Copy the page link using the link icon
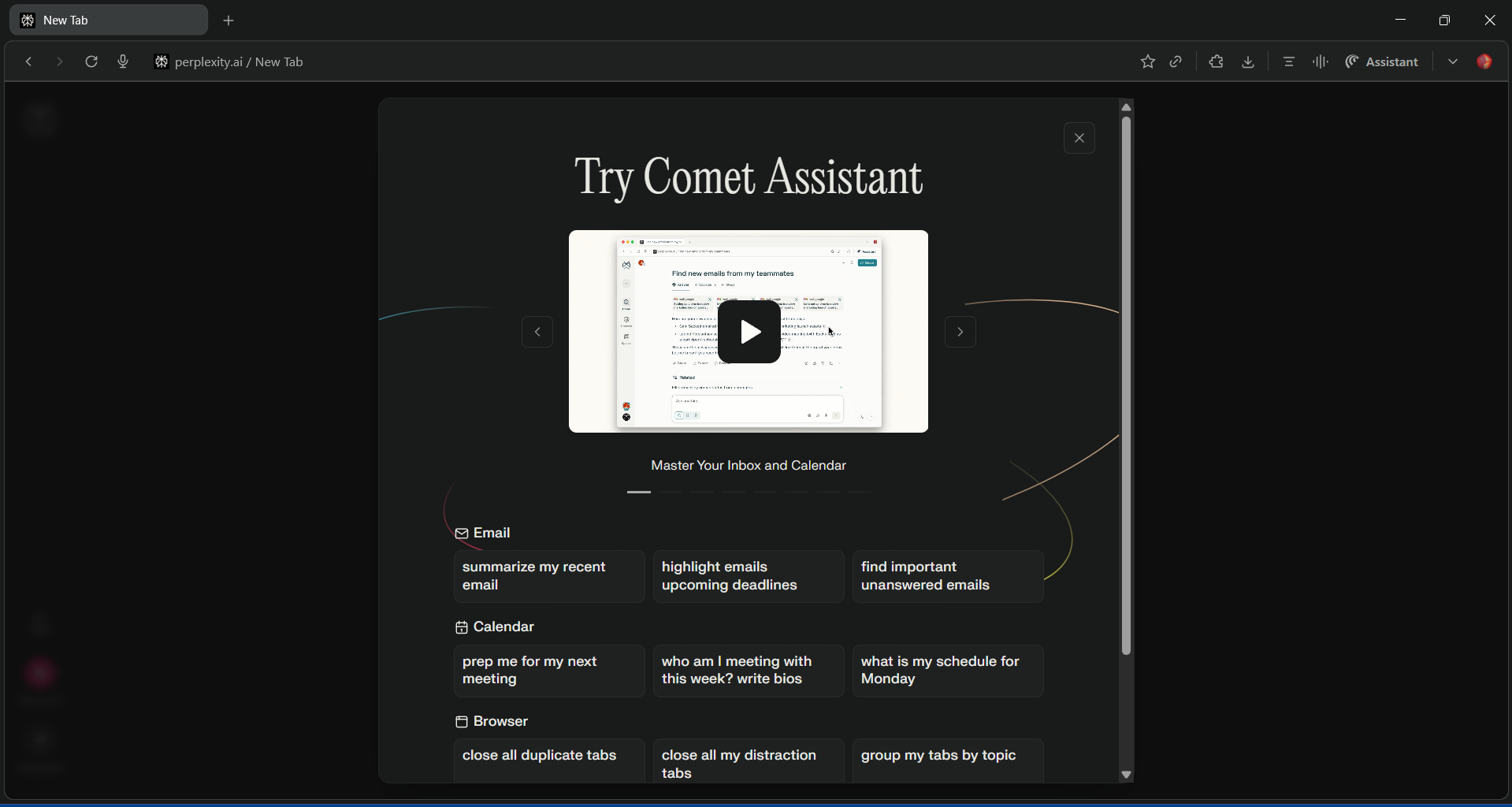The width and height of the screenshot is (1512, 807). tap(1176, 61)
